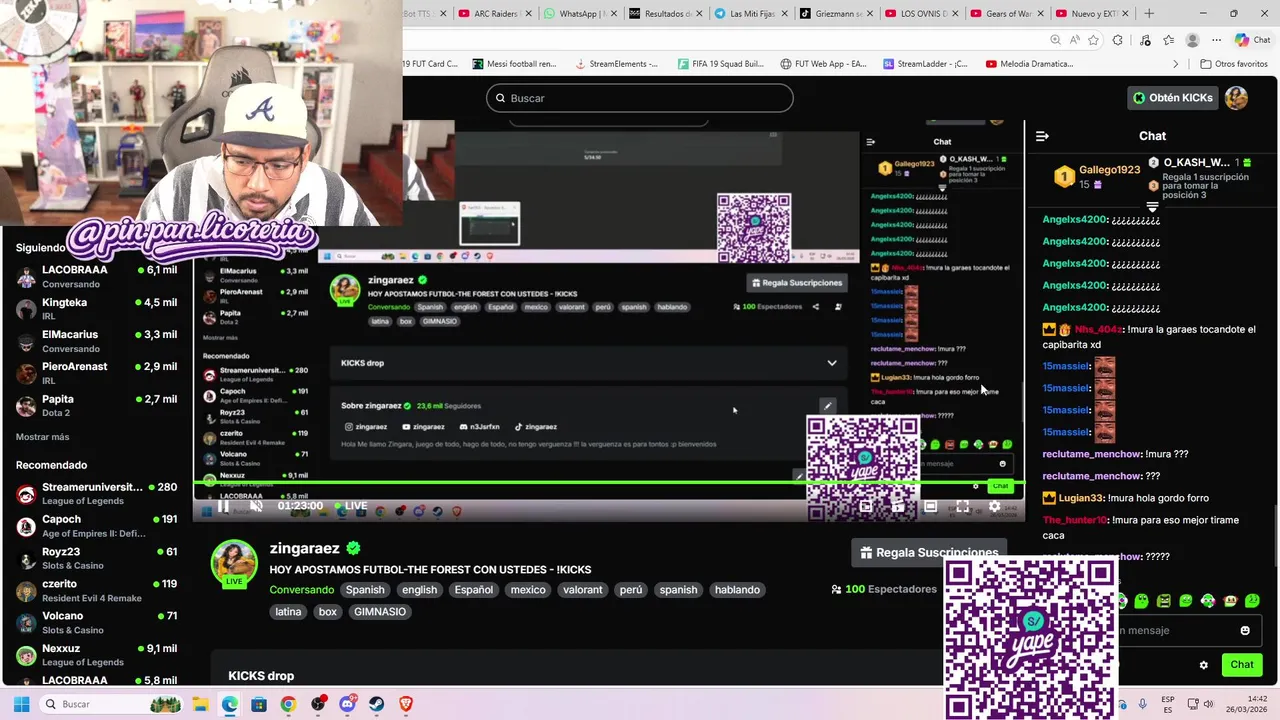Select the perú tag
The image size is (1280, 720).
tap(631, 590)
